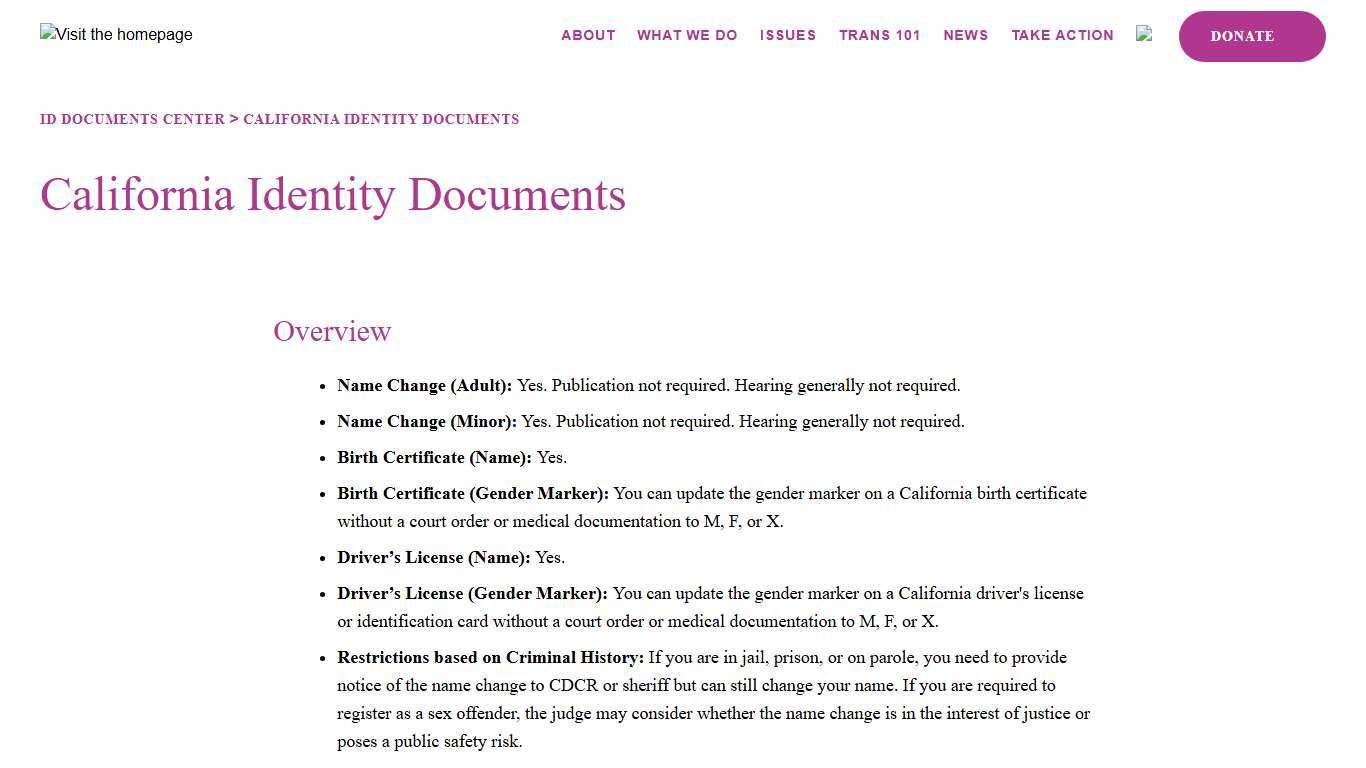Expand the WHAT WE DO dropdown options
The image size is (1366, 768).
687,35
